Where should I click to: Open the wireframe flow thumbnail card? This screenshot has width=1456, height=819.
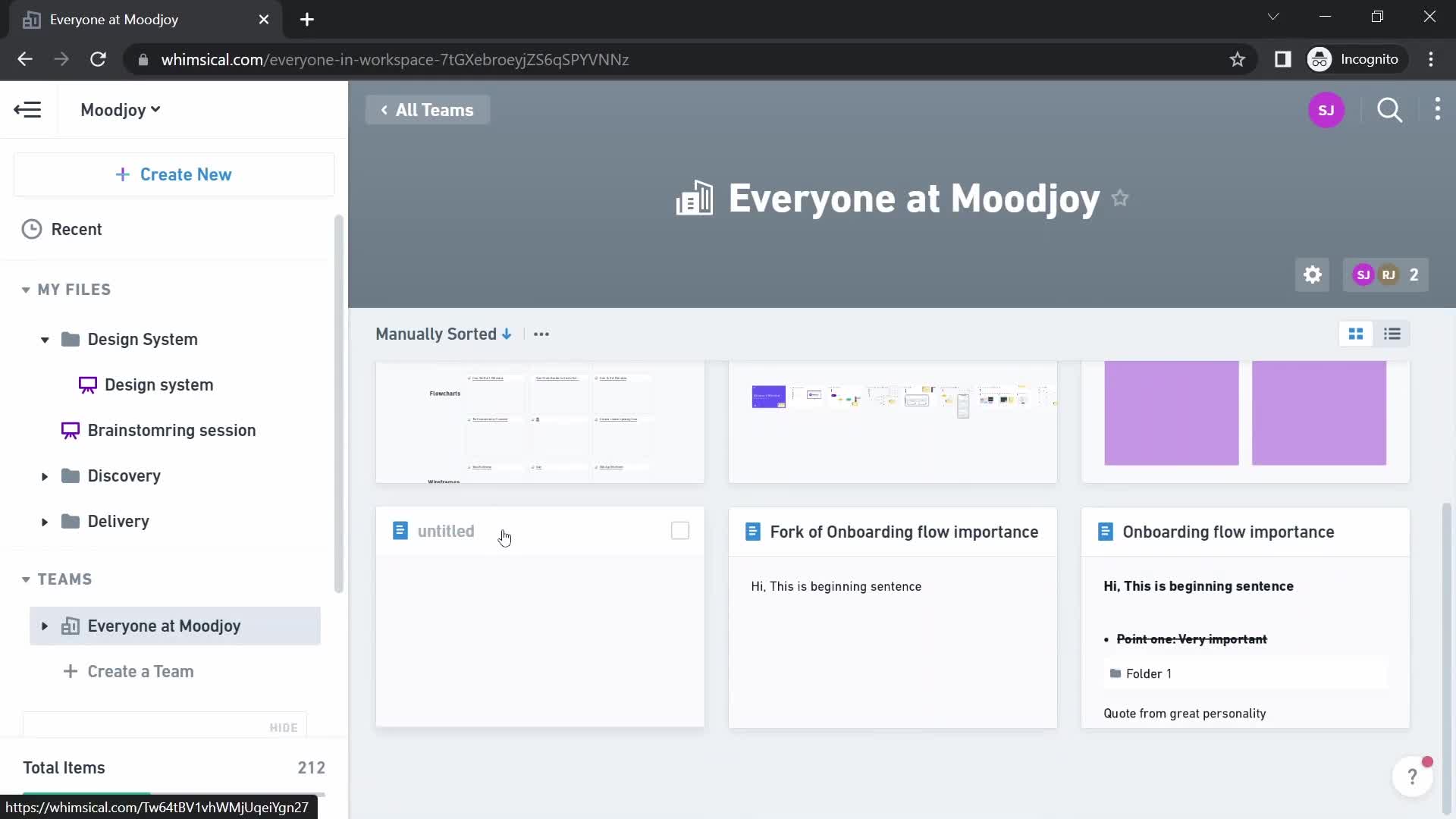pos(893,422)
